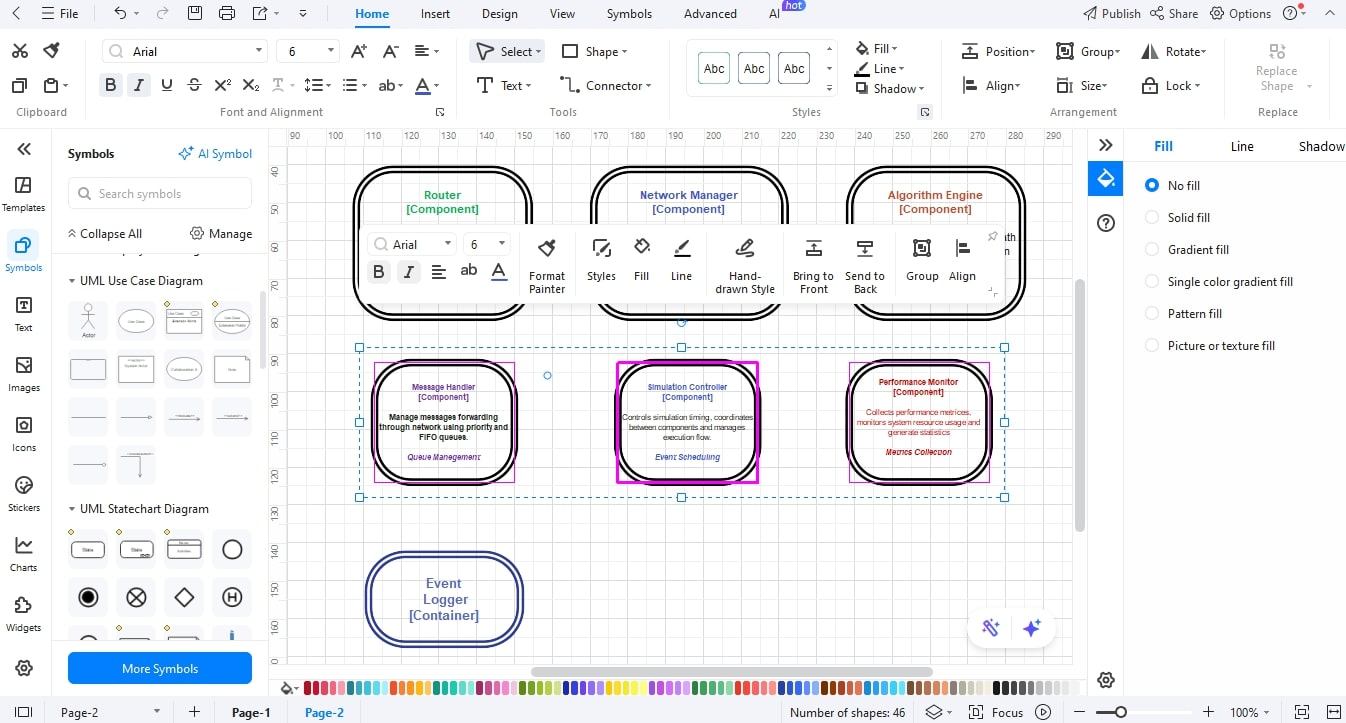Open the View ribbon tab

point(562,14)
